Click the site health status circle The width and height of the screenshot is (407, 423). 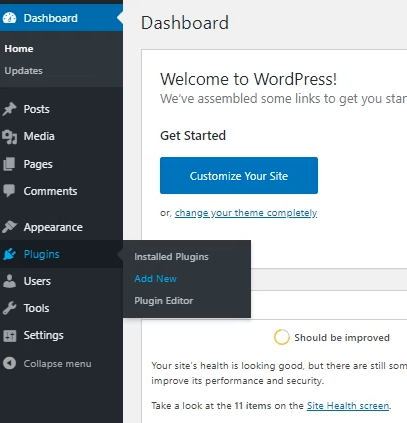(282, 337)
